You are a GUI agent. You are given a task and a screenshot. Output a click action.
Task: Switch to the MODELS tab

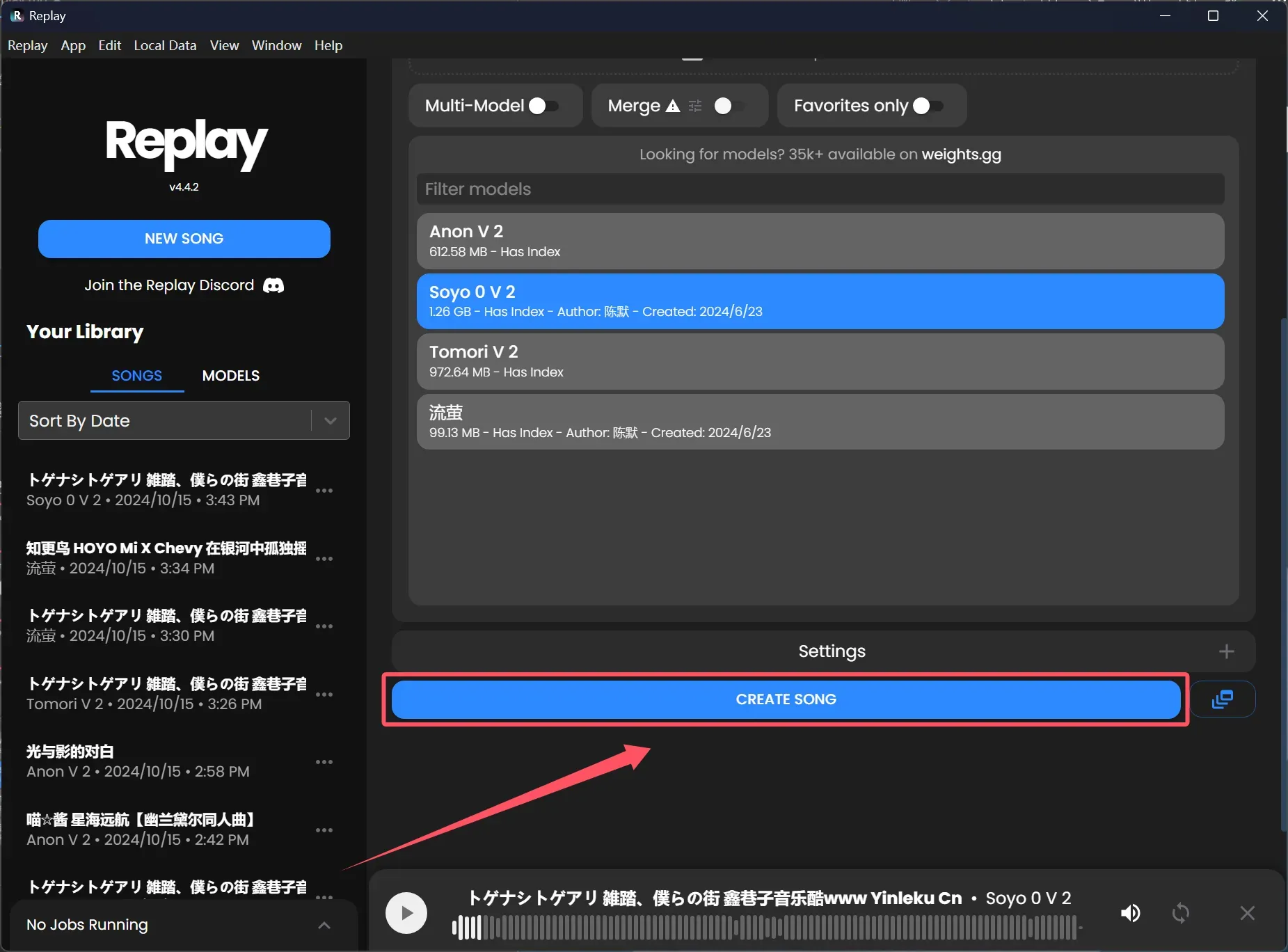coord(230,376)
